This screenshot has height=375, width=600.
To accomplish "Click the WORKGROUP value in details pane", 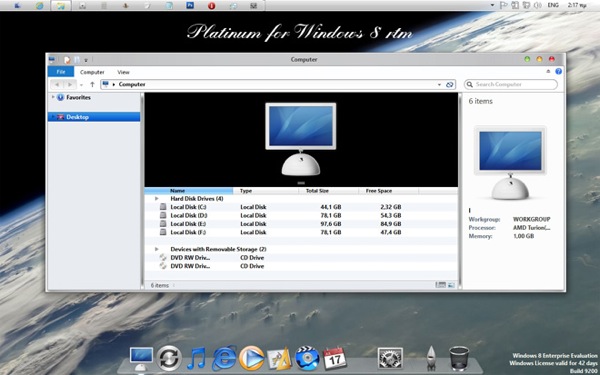I will (x=532, y=219).
